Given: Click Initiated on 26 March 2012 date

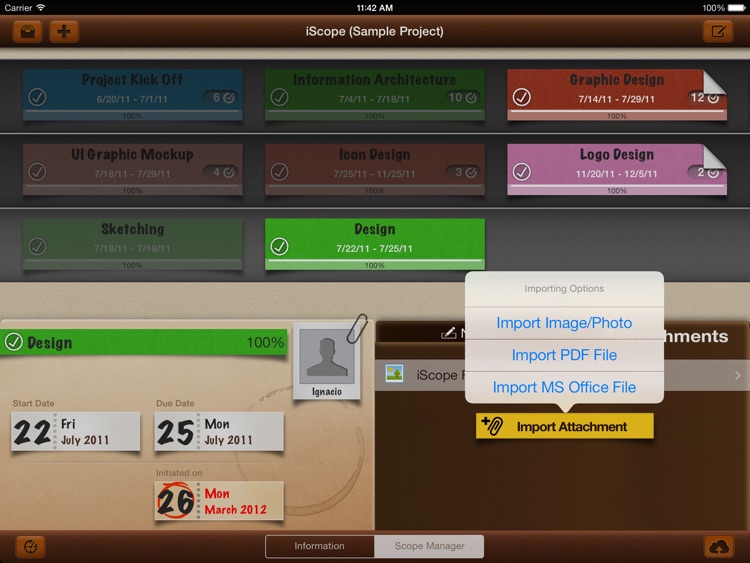Looking at the screenshot, I should 219,501.
